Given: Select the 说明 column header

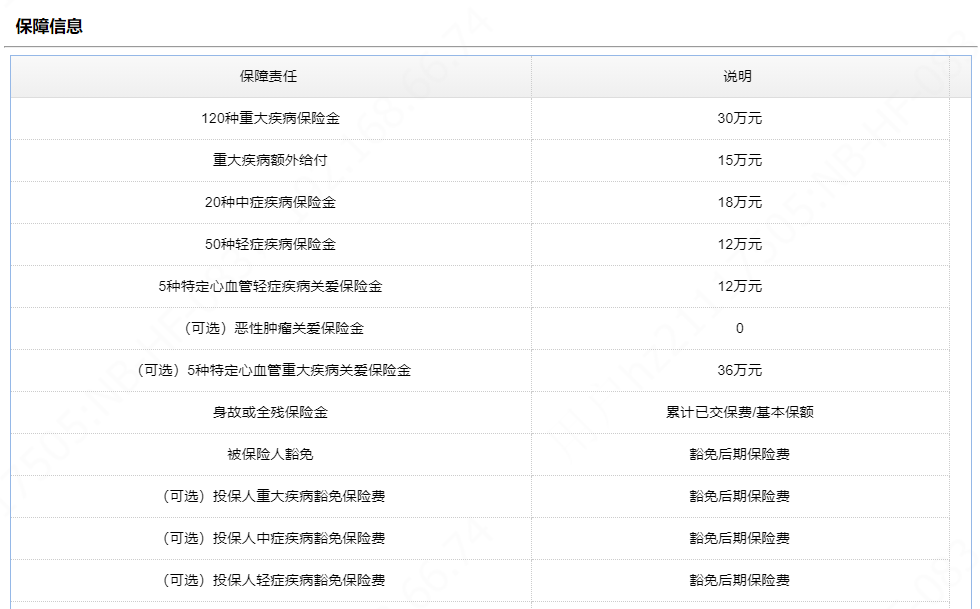Looking at the screenshot, I should [x=739, y=76].
